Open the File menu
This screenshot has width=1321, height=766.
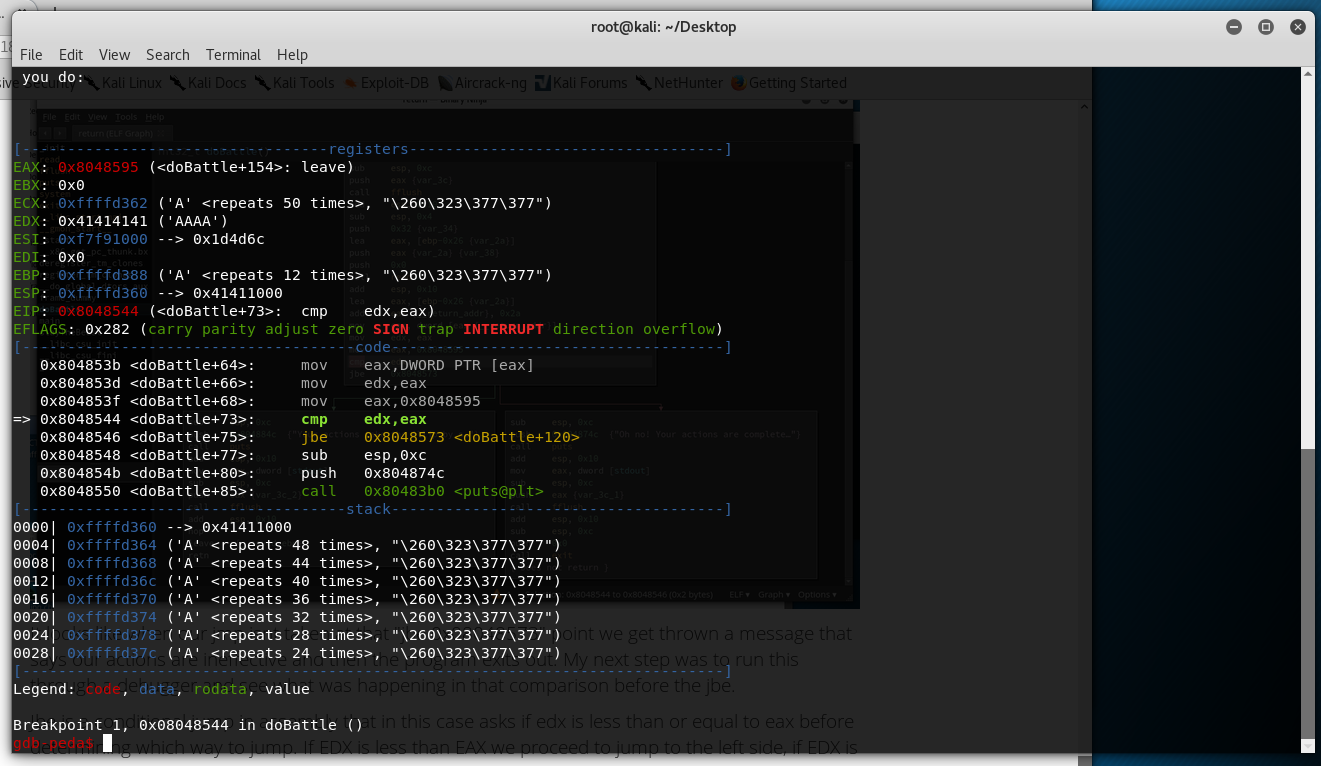[31, 55]
